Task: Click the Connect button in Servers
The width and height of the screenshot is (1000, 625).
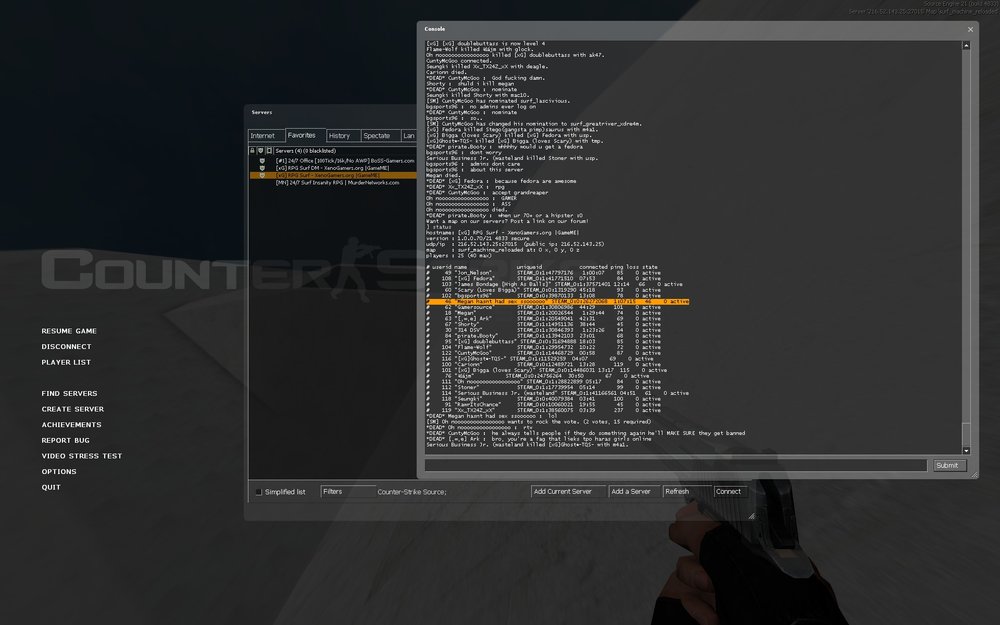Action: (730, 492)
